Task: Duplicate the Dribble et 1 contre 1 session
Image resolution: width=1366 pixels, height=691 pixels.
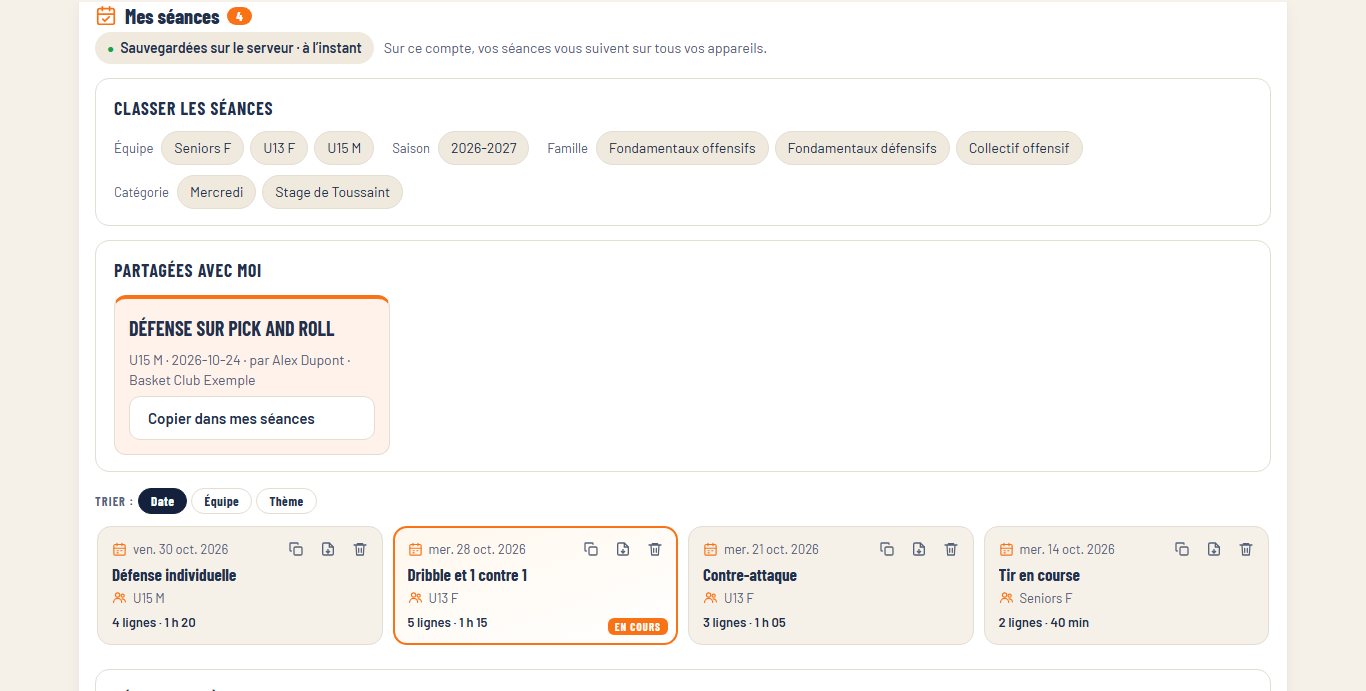Action: pyautogui.click(x=591, y=549)
